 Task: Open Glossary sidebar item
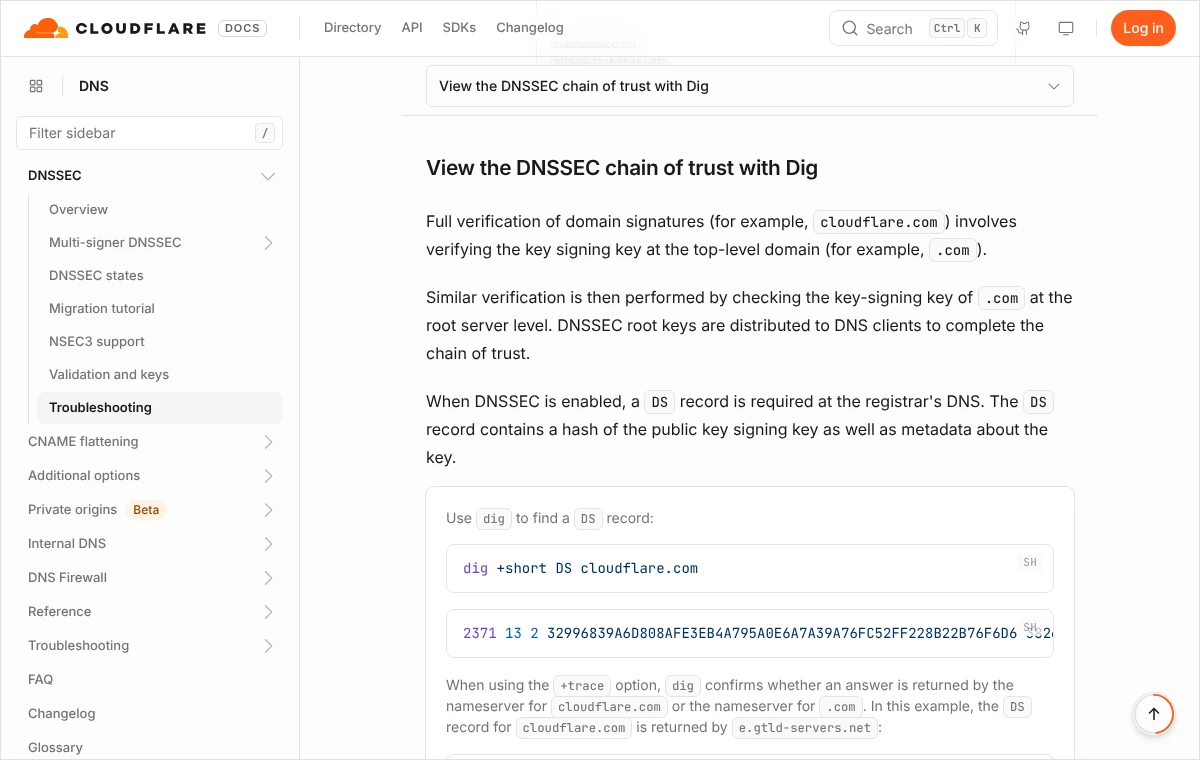click(x=55, y=747)
